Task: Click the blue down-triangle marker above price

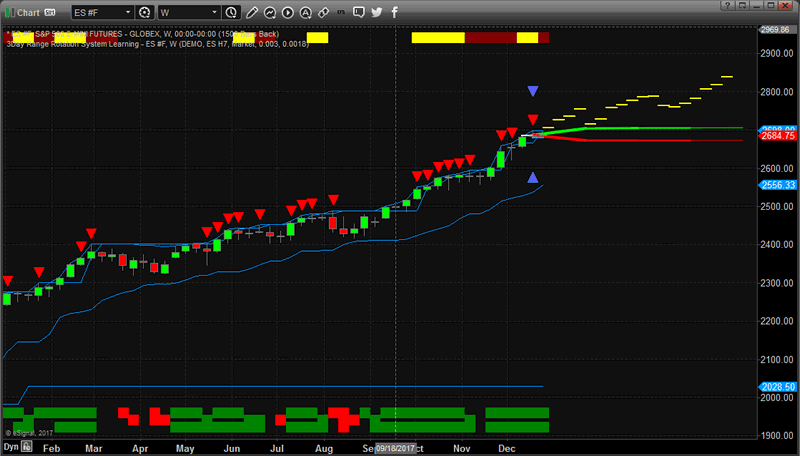Action: coord(533,91)
